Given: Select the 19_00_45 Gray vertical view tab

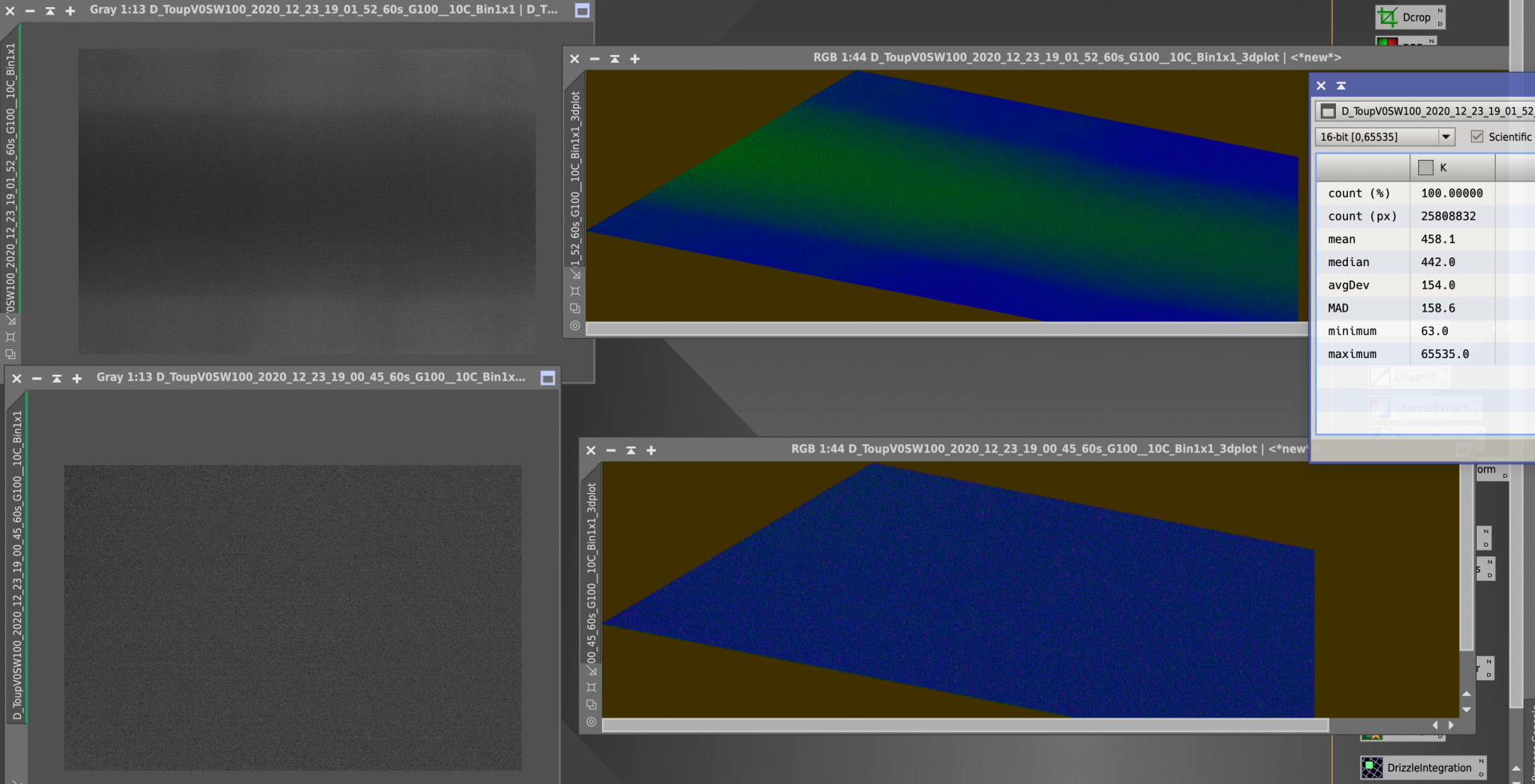Looking at the screenshot, I should tap(17, 564).
